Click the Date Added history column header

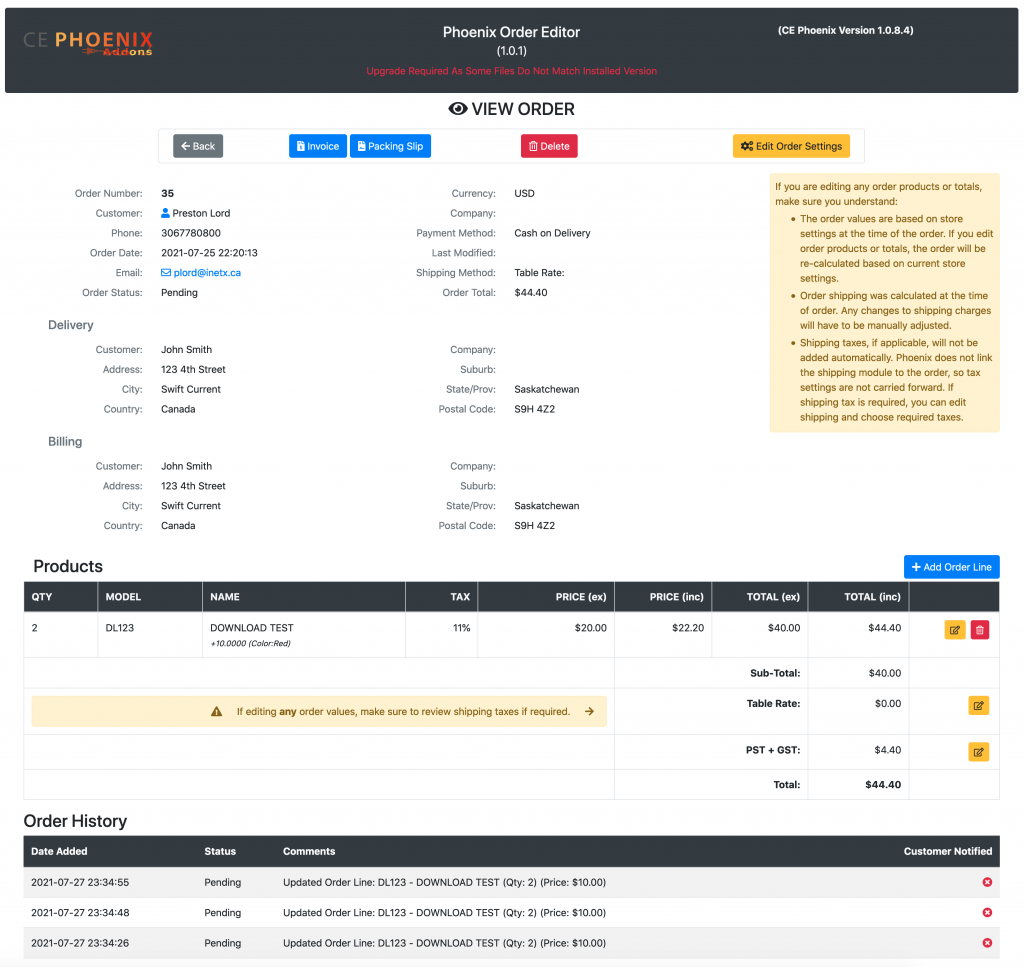click(59, 851)
